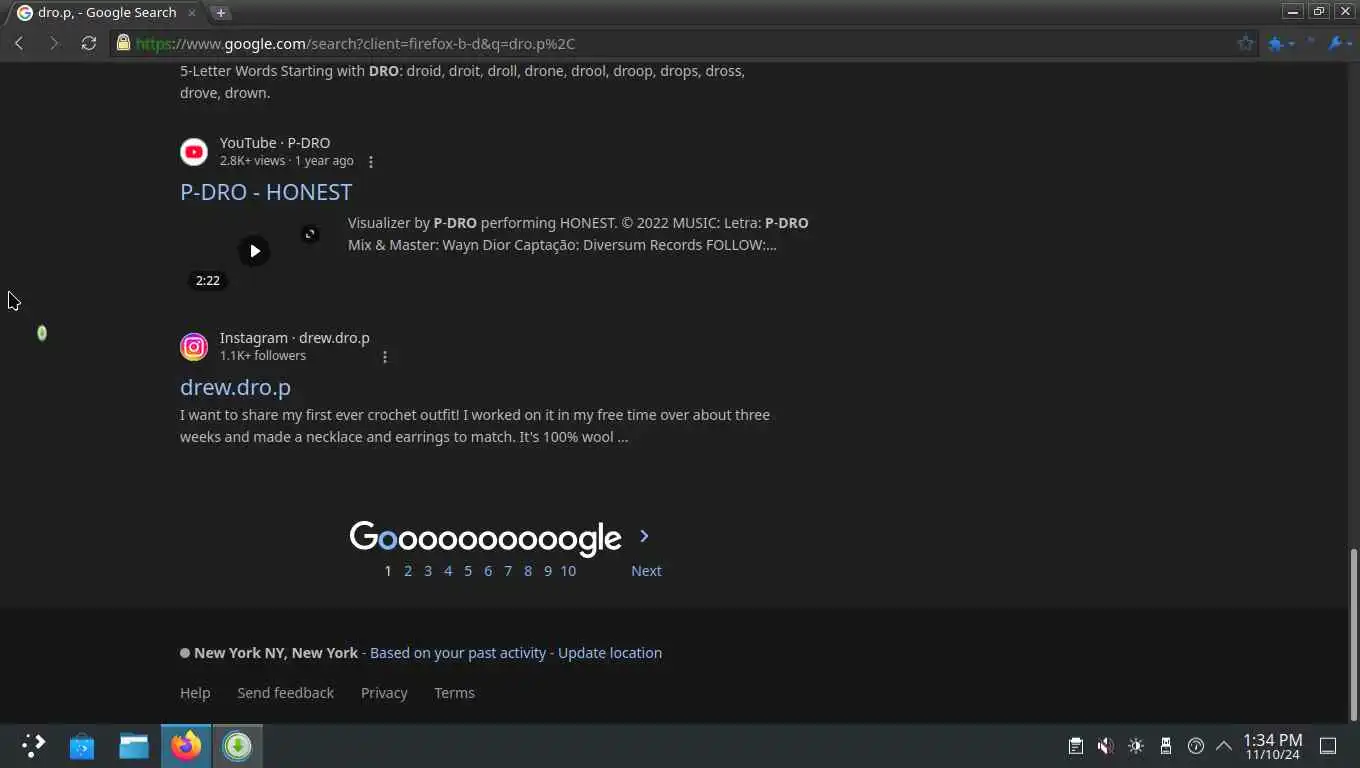Open the P-DRO - HONEST result link

(266, 192)
